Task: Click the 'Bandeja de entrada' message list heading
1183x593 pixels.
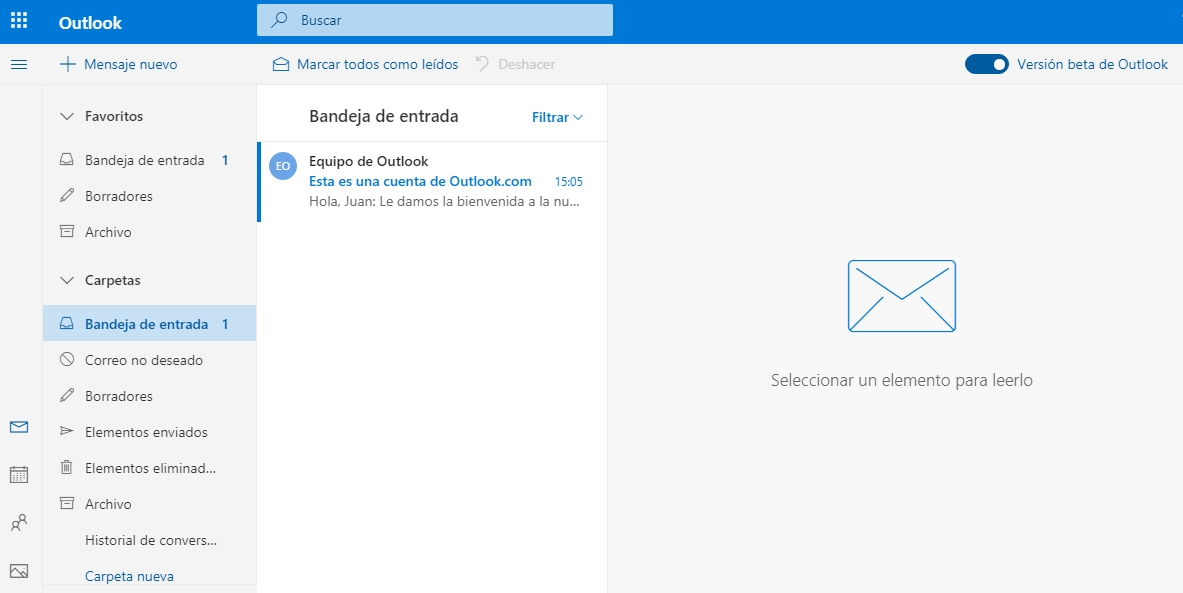Action: (383, 116)
